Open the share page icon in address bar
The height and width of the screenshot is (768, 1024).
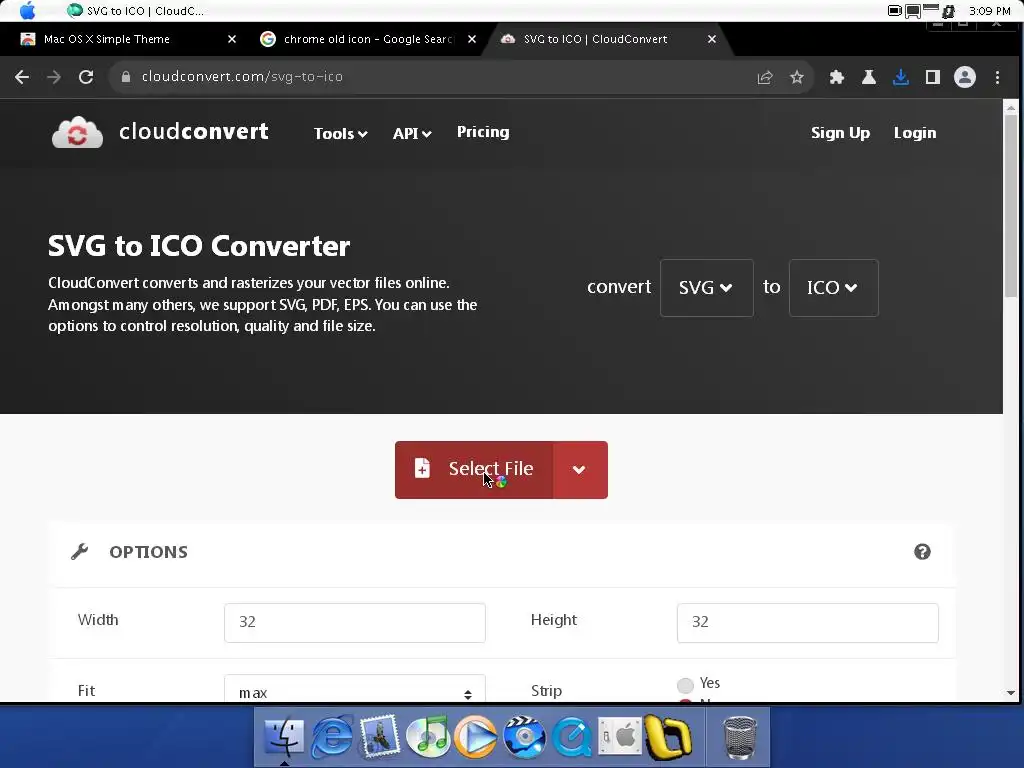tap(765, 77)
